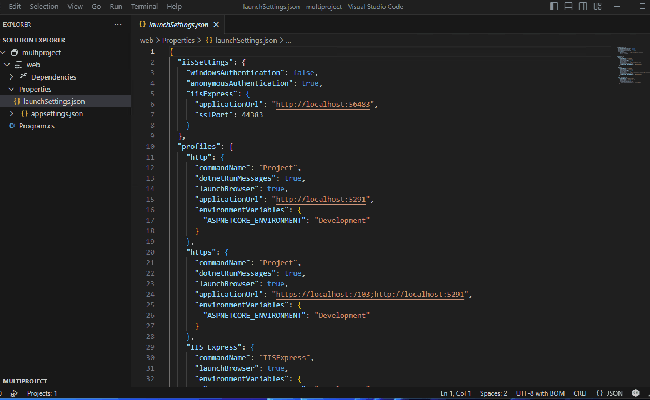
Task: Open the https profile applicationUrl link
Action: tap(370, 294)
